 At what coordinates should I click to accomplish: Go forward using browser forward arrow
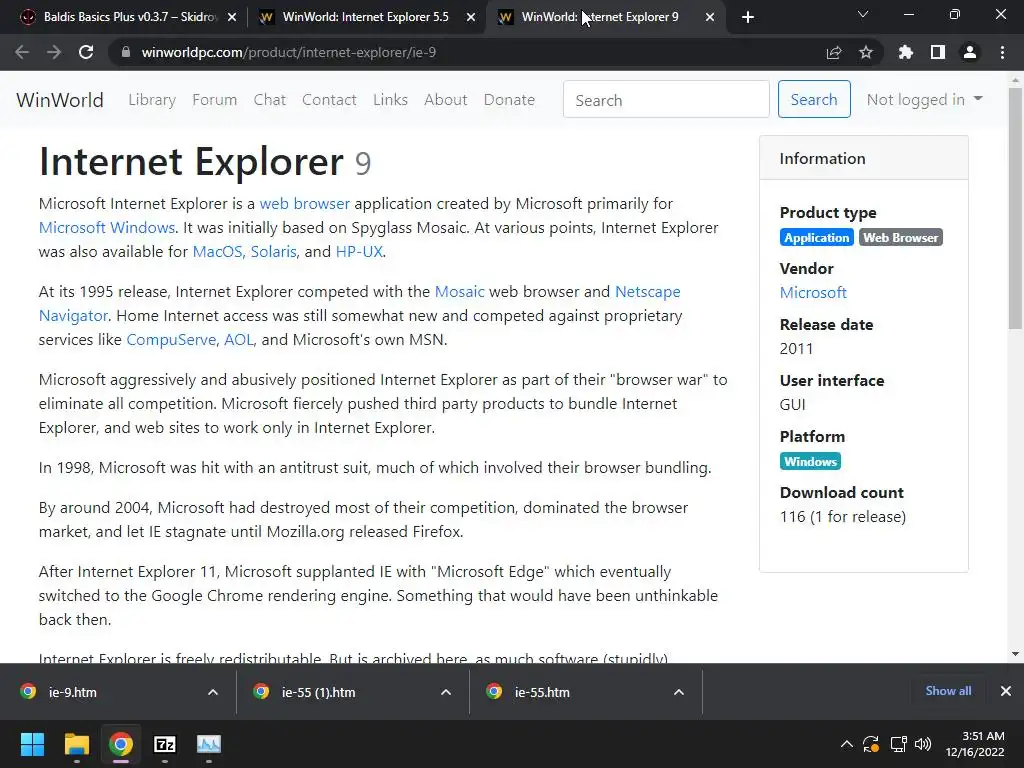tap(54, 52)
